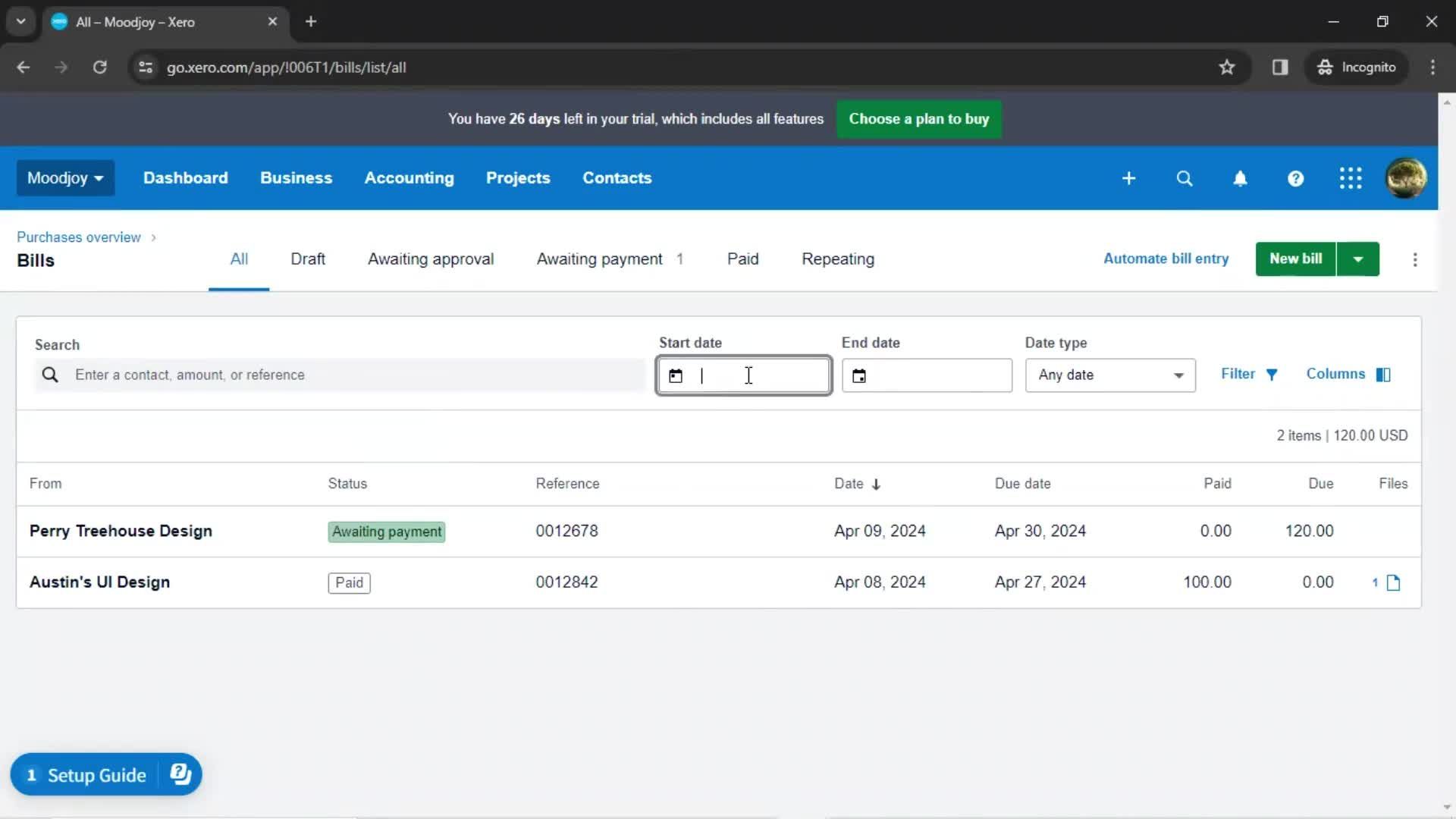Open the tab search dropdown
Image resolution: width=1456 pixels, height=819 pixels.
[x=20, y=21]
